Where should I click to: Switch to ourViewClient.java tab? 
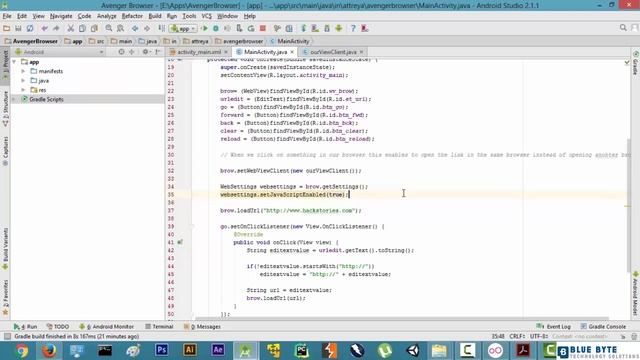pos(333,52)
